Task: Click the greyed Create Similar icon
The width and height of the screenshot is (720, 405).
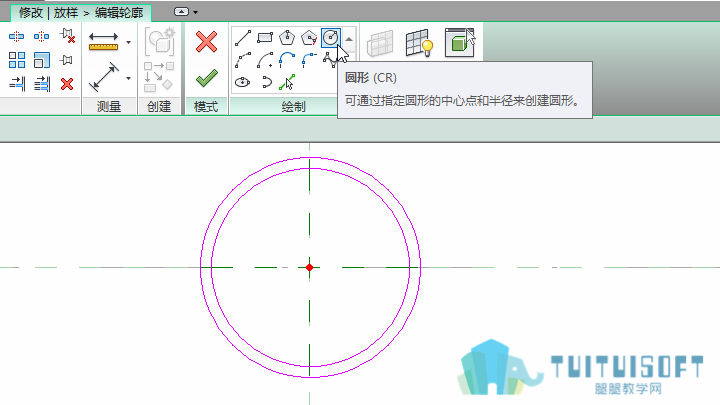Action: [159, 77]
